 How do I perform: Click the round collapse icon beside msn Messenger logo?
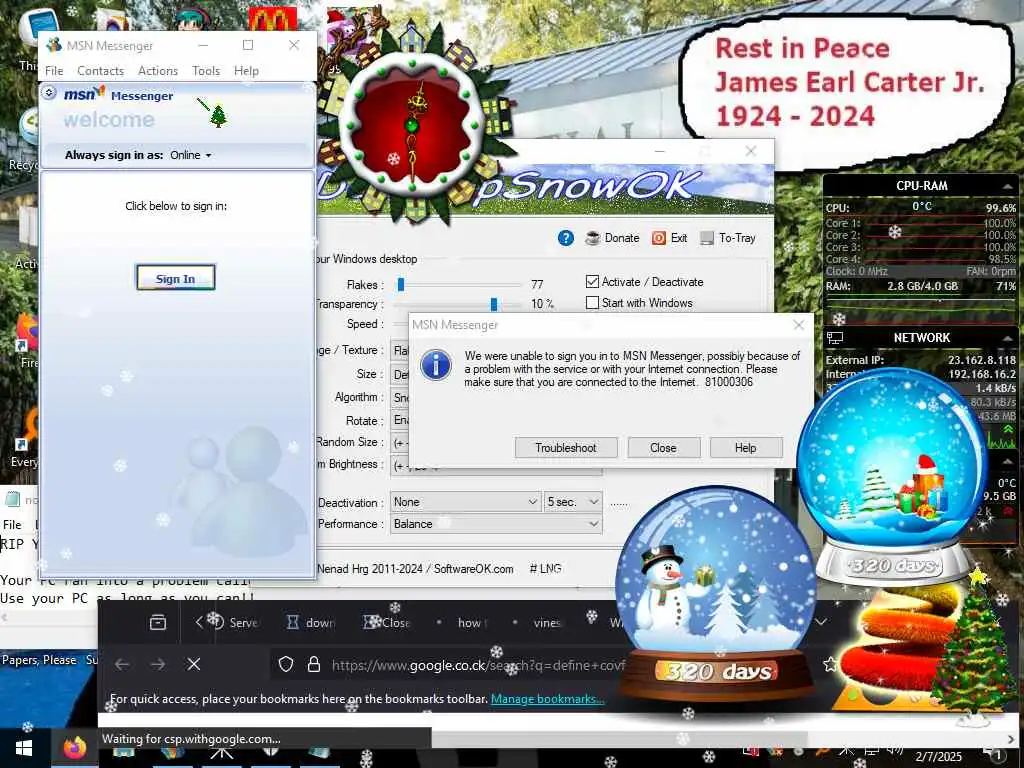tap(49, 93)
